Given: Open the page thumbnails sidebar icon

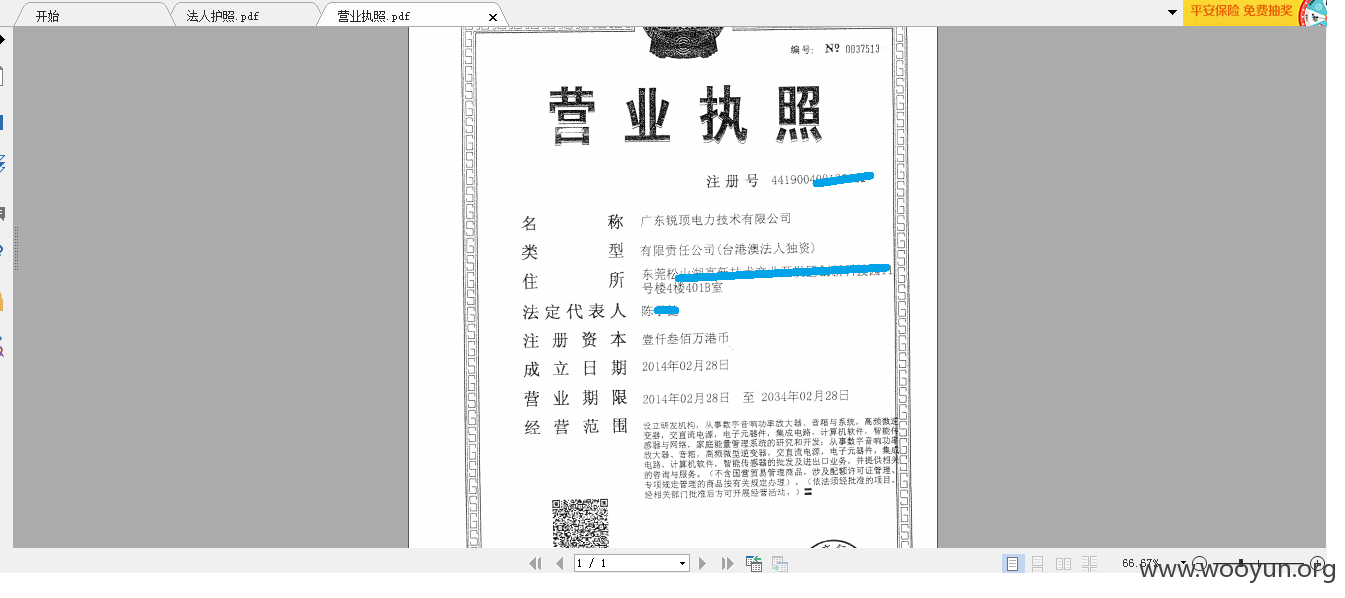Looking at the screenshot, I should tap(3, 75).
